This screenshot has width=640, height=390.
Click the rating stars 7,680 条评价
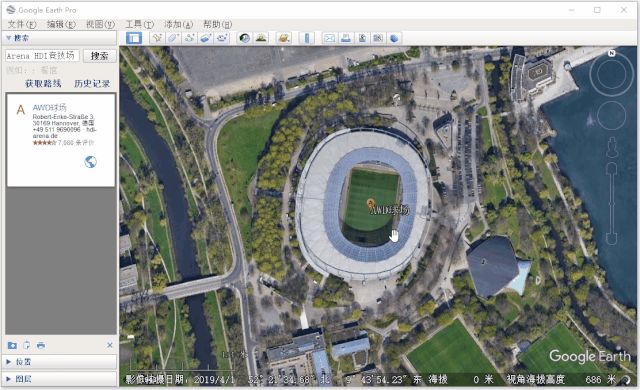coord(63,143)
